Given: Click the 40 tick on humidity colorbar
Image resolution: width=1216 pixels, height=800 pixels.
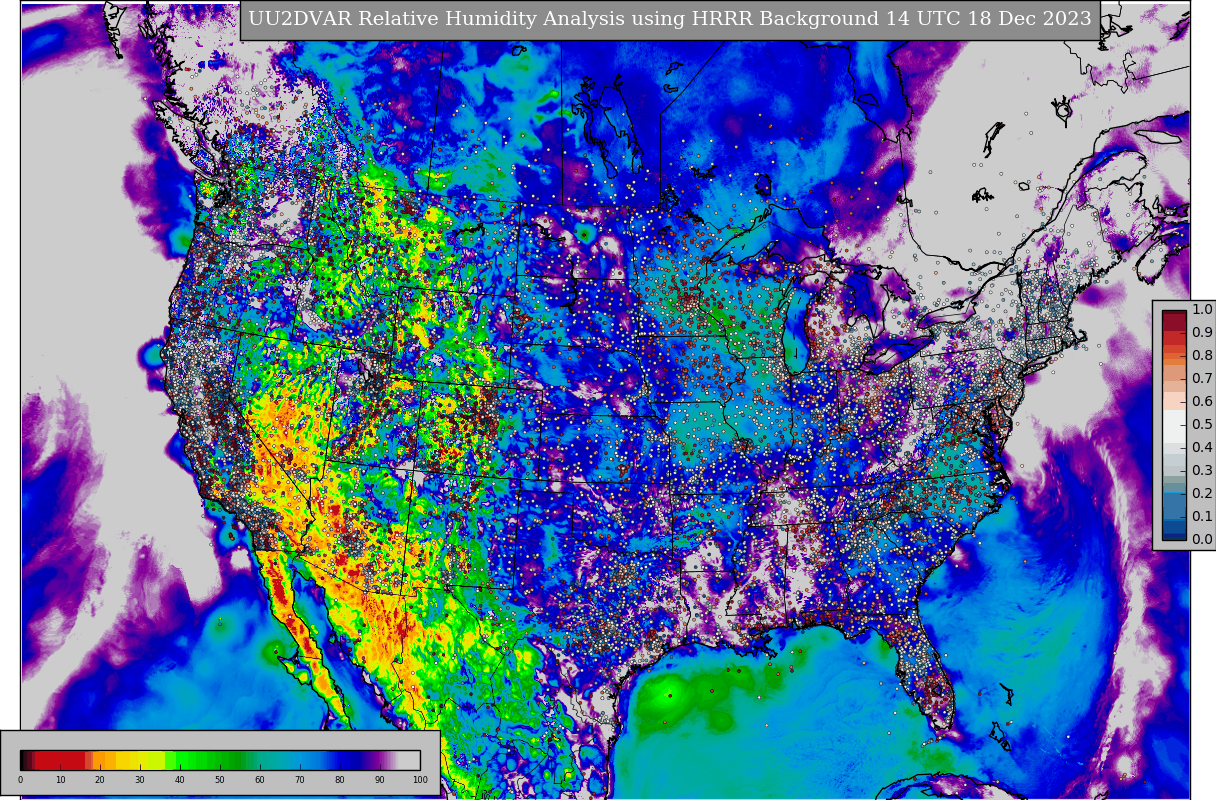Looking at the screenshot, I should [180, 780].
